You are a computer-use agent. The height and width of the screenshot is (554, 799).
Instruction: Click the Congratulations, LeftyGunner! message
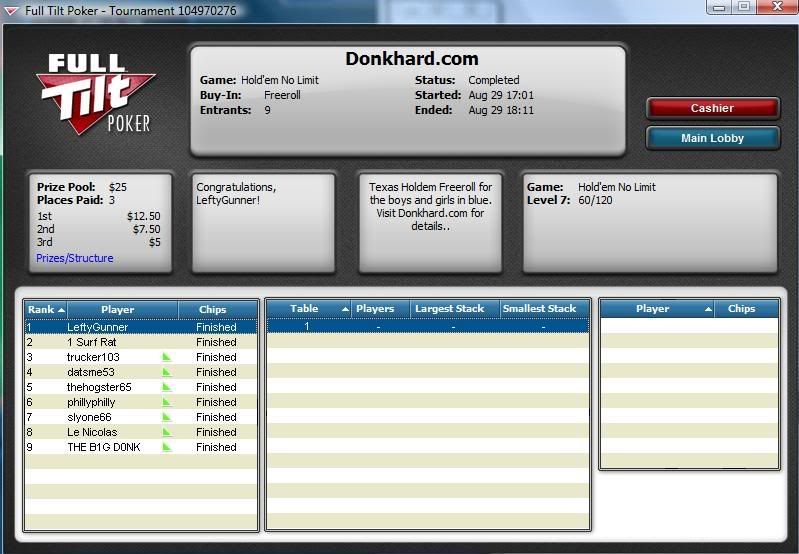[236, 194]
